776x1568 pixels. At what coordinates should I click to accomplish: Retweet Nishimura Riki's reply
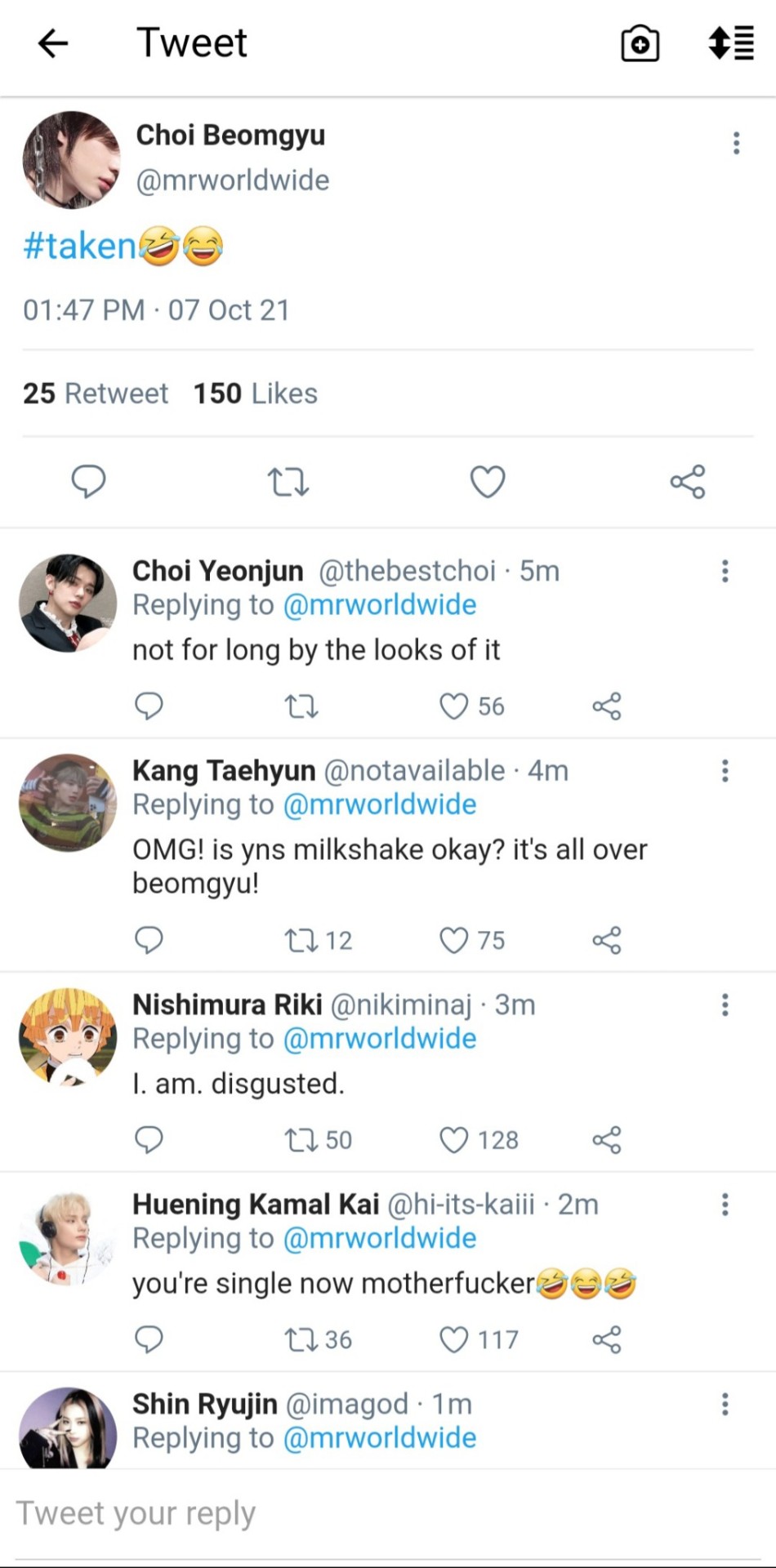301,1139
